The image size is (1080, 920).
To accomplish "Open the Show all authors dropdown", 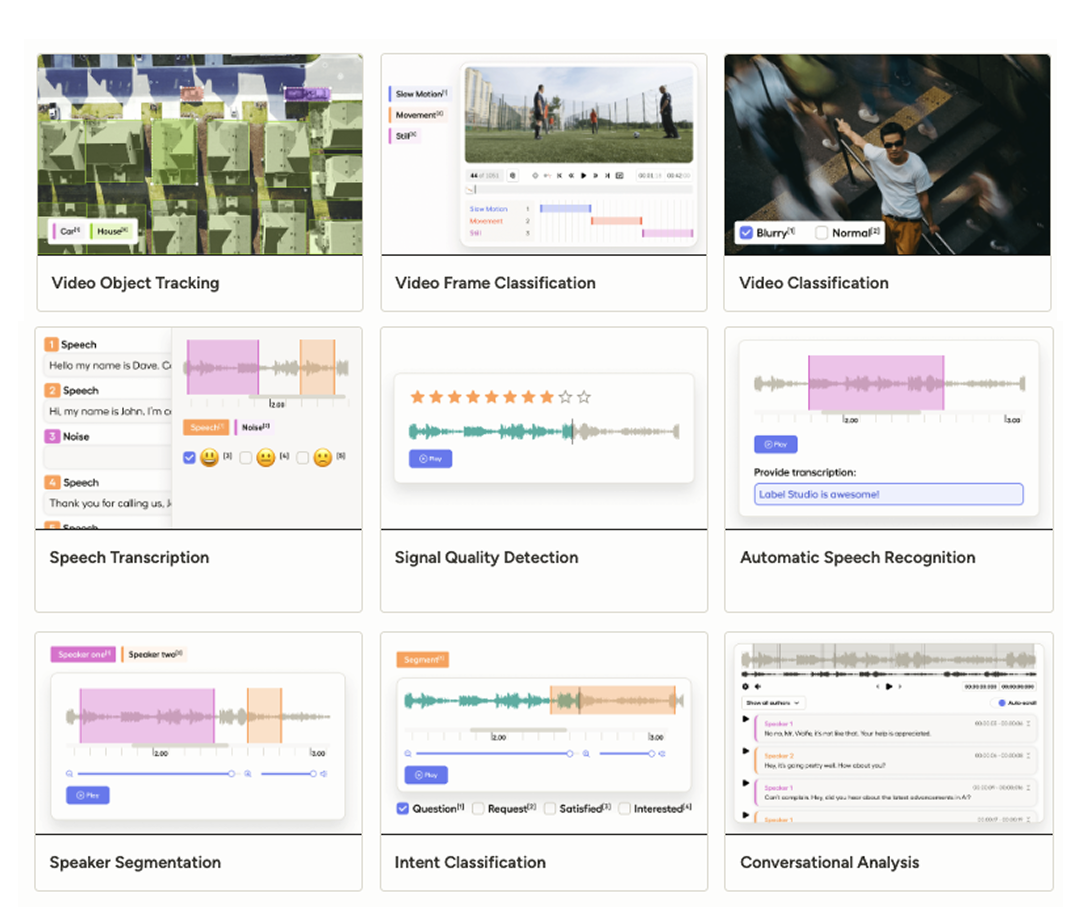I will pos(773,703).
